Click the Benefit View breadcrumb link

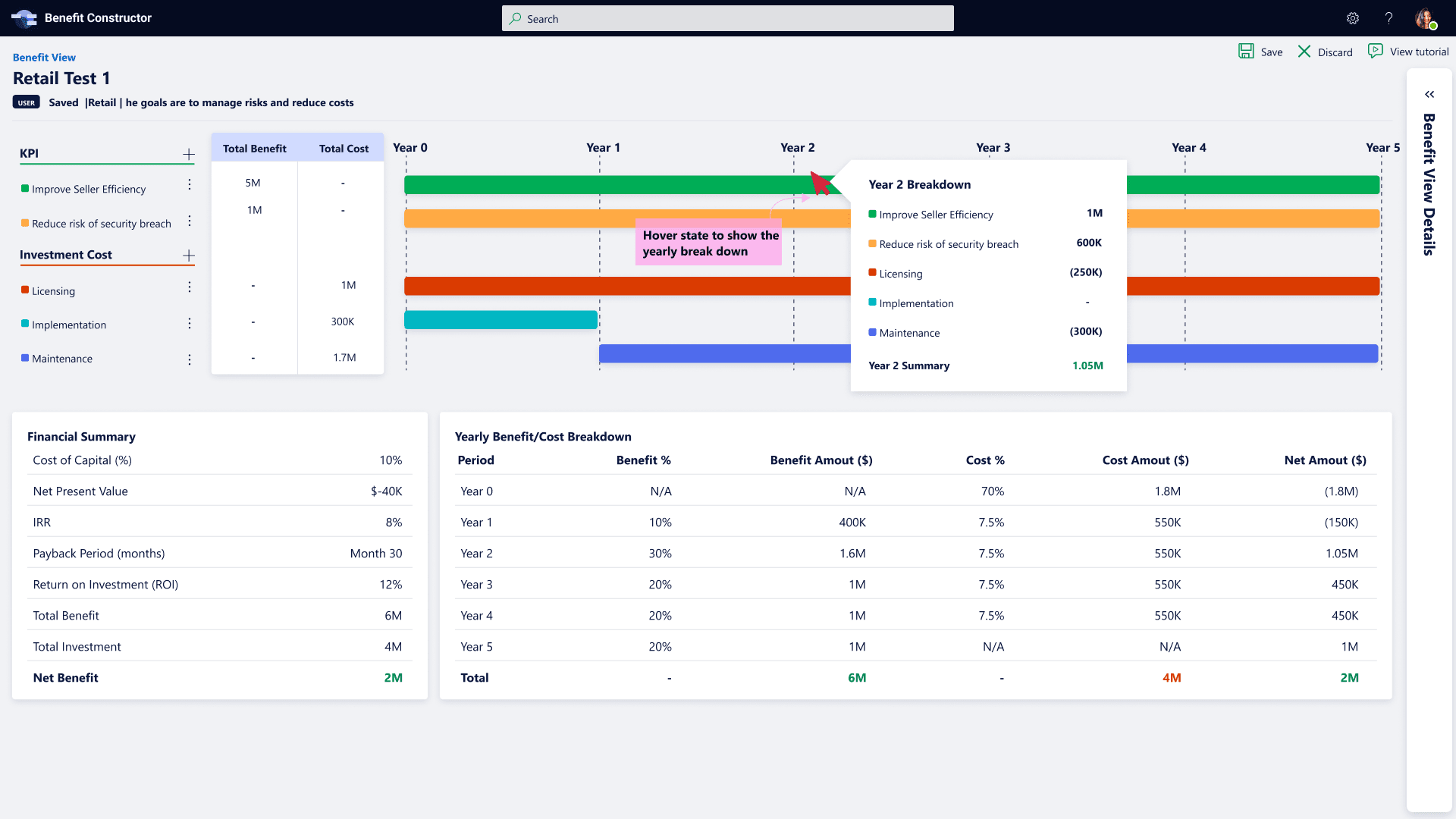pos(44,58)
